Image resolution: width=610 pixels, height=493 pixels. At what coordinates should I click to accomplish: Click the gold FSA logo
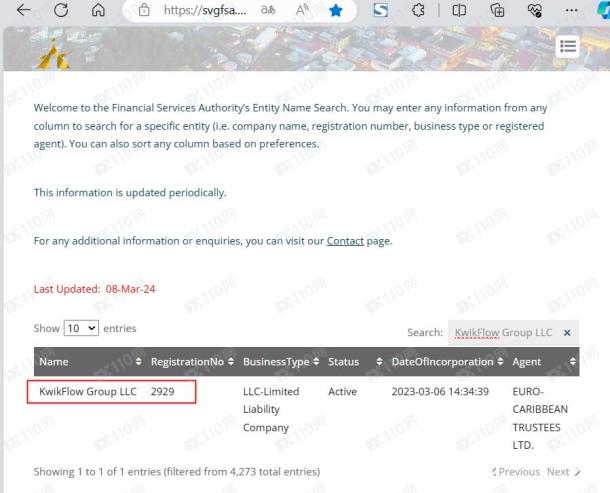54,55
